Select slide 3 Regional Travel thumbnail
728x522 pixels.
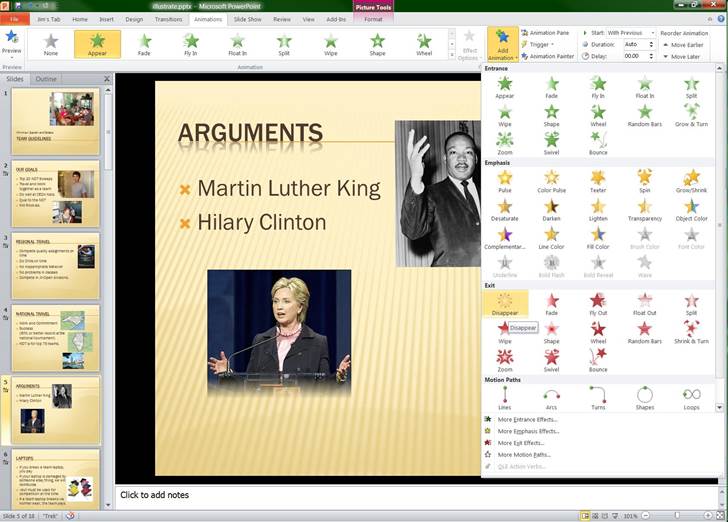[x=56, y=266]
